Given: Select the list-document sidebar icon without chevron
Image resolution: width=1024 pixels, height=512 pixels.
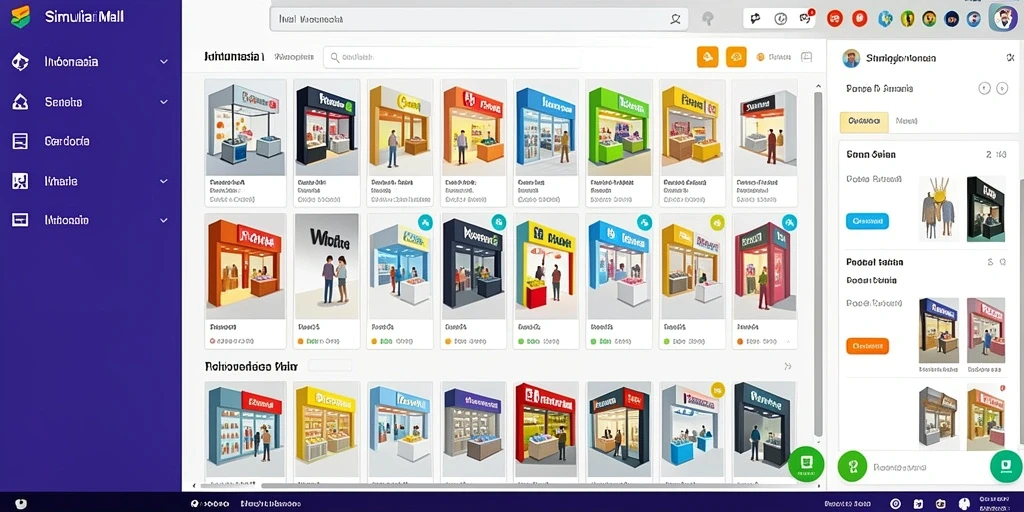Looking at the screenshot, I should (20, 141).
